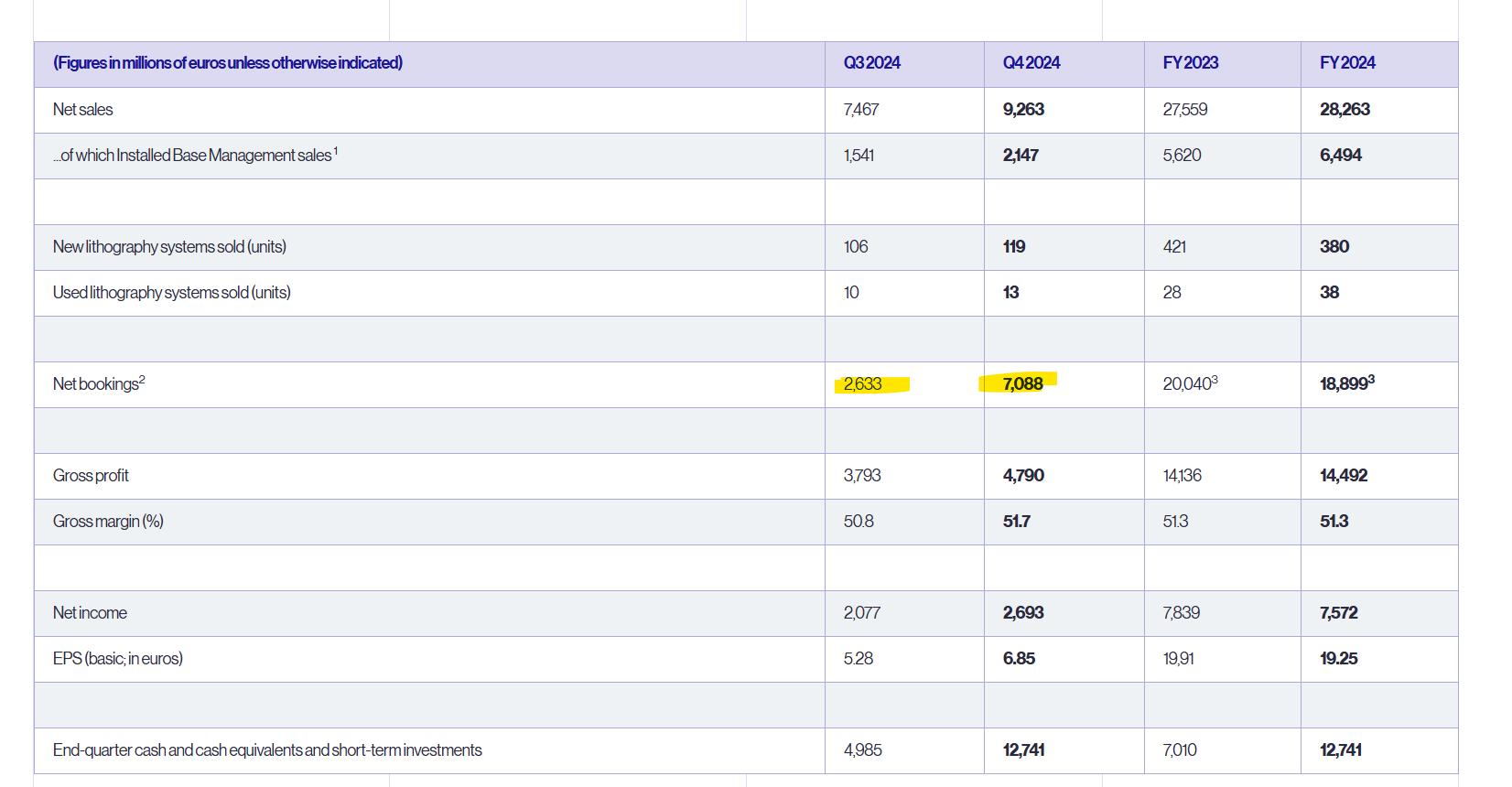
Task: Click Q3 2024 end-quarter cash value 4,985
Action: pos(863,750)
